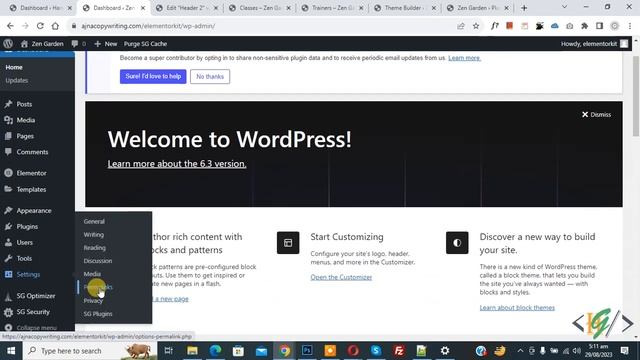Share this page icon in address bar
This screenshot has width=640, height=360.
(461, 26)
